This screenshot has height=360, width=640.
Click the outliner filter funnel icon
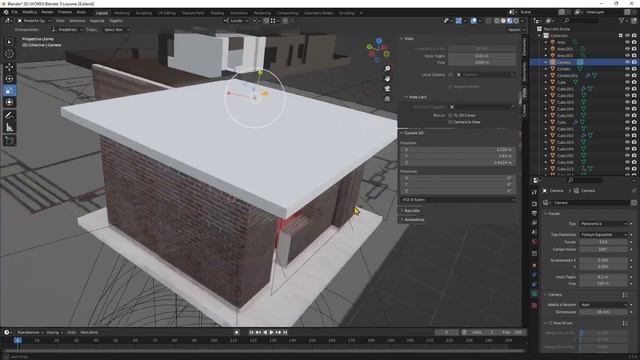tap(621, 20)
